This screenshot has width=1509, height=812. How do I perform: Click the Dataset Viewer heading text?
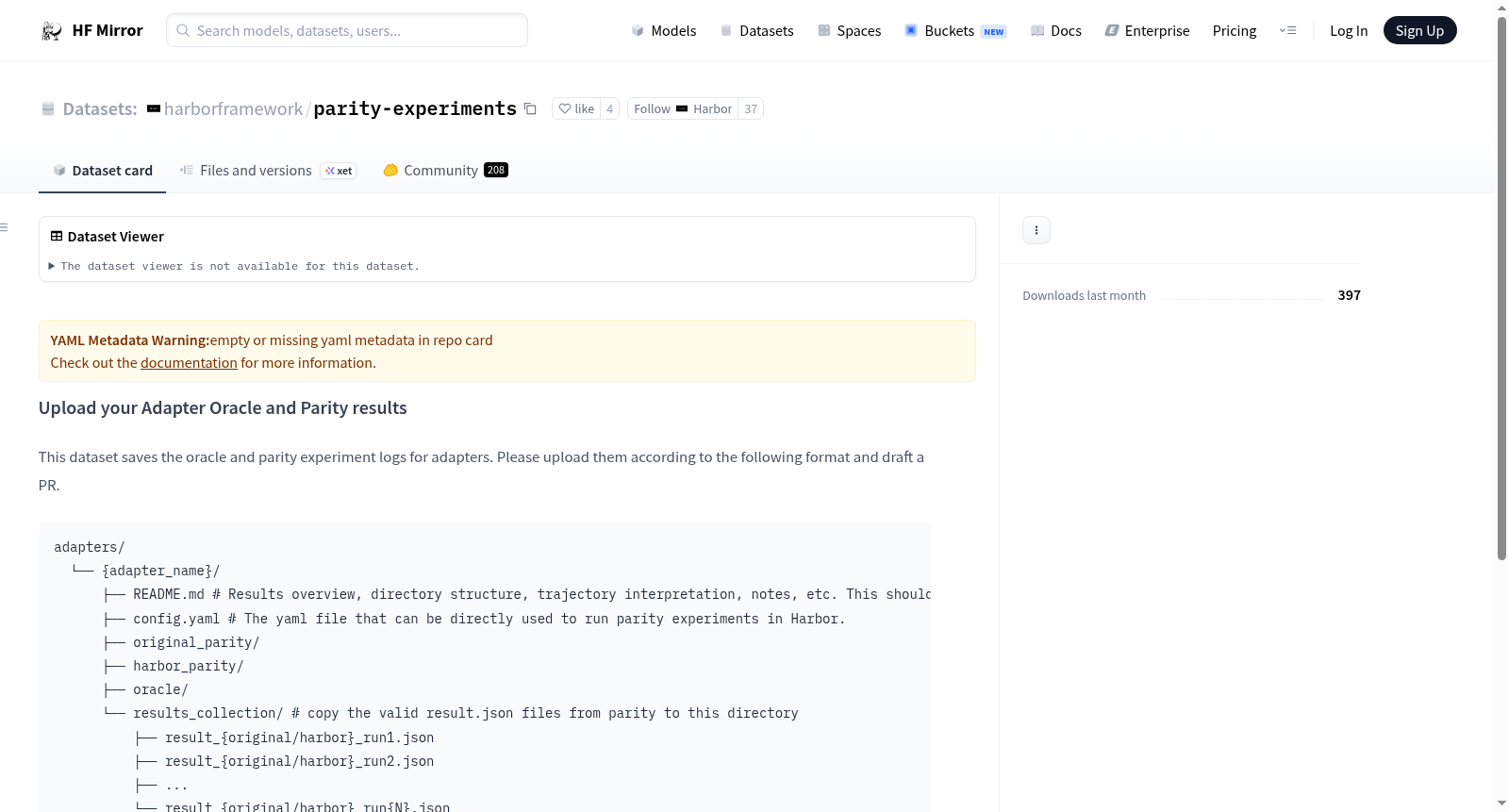click(x=116, y=237)
